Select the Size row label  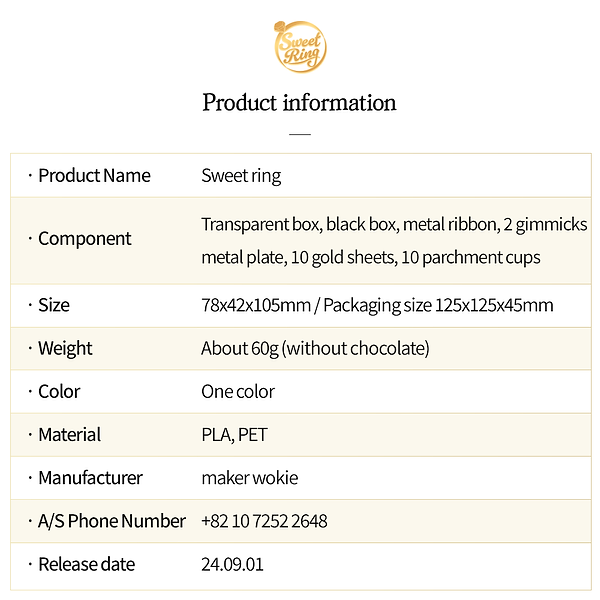[54, 305]
